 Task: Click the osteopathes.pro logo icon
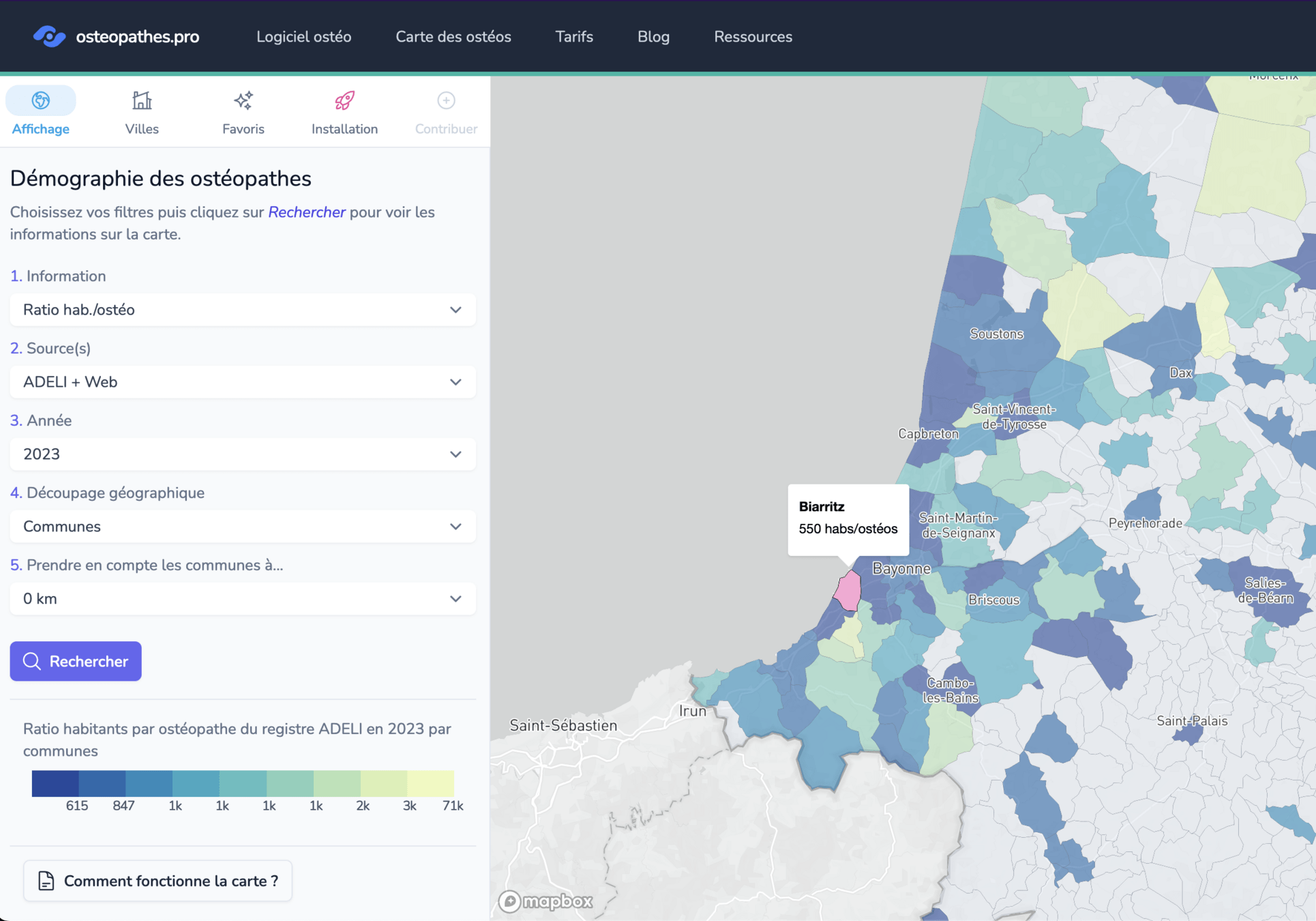pyautogui.click(x=49, y=36)
